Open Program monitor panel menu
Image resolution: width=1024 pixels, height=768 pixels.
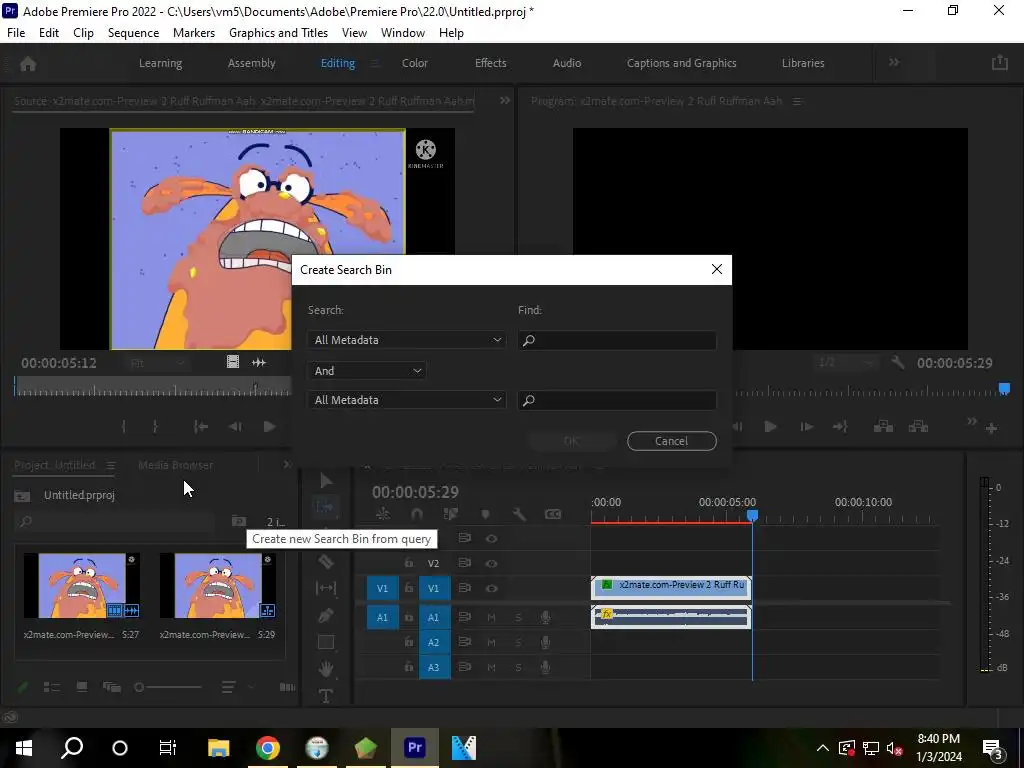coord(797,101)
